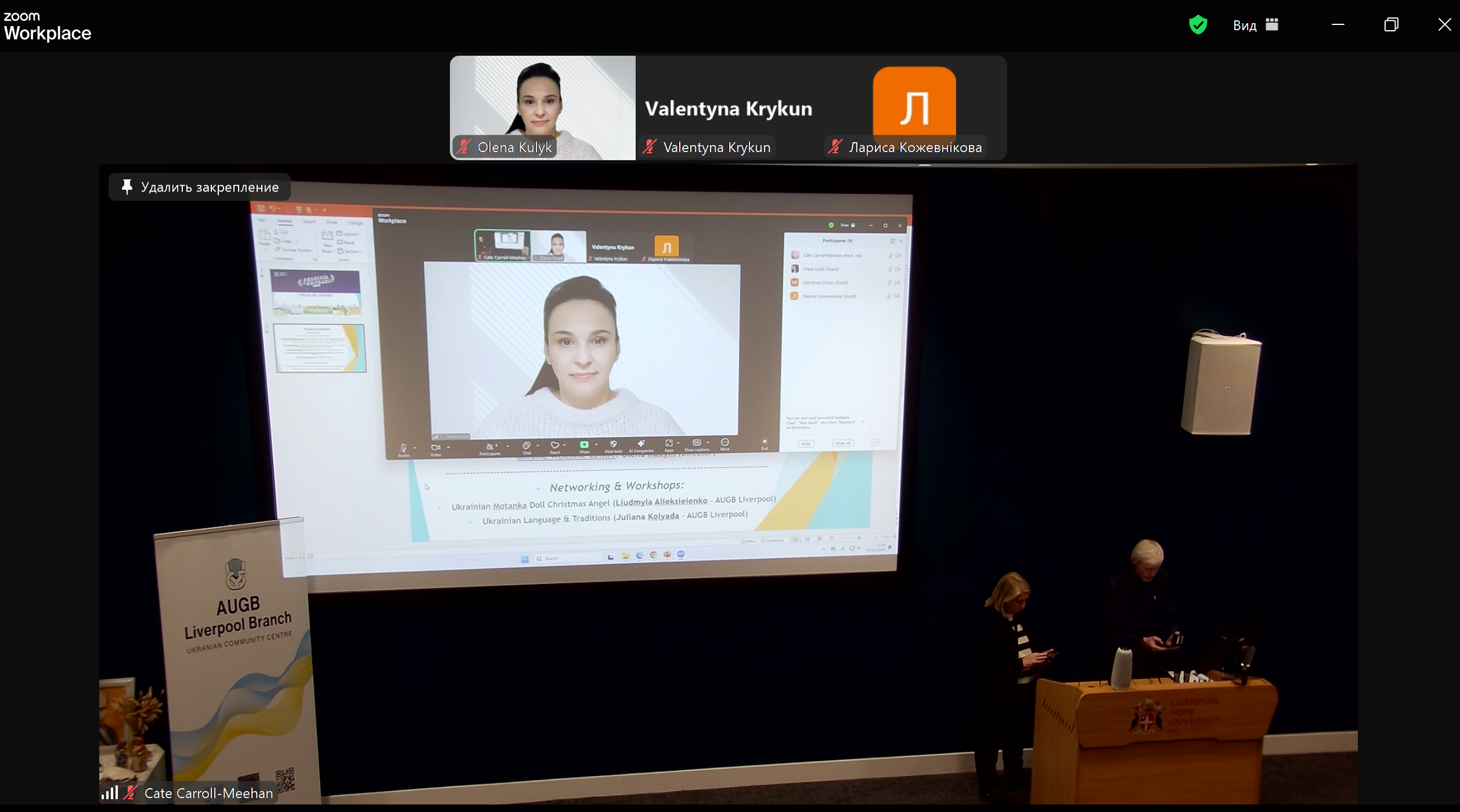
Task: Open the Вид view menu
Action: click(x=1256, y=25)
